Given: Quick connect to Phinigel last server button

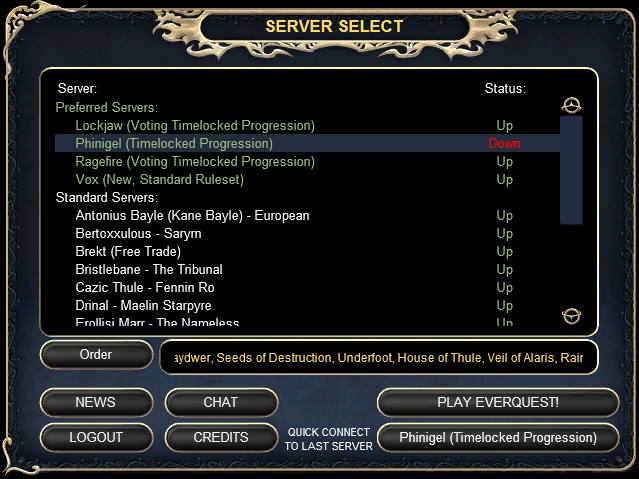Looking at the screenshot, I should pos(498,437).
